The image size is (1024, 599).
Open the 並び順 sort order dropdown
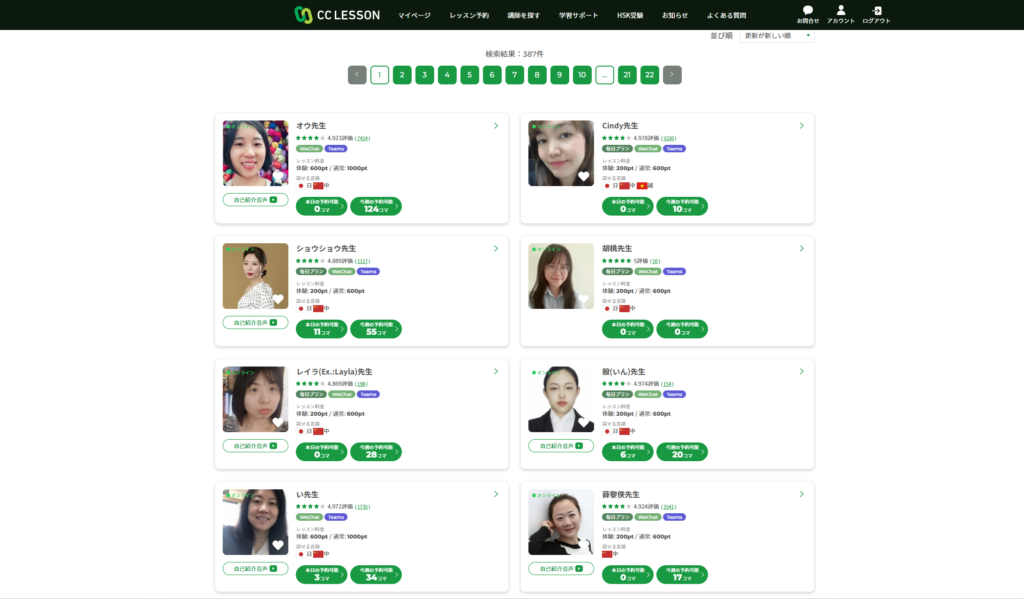click(776, 36)
